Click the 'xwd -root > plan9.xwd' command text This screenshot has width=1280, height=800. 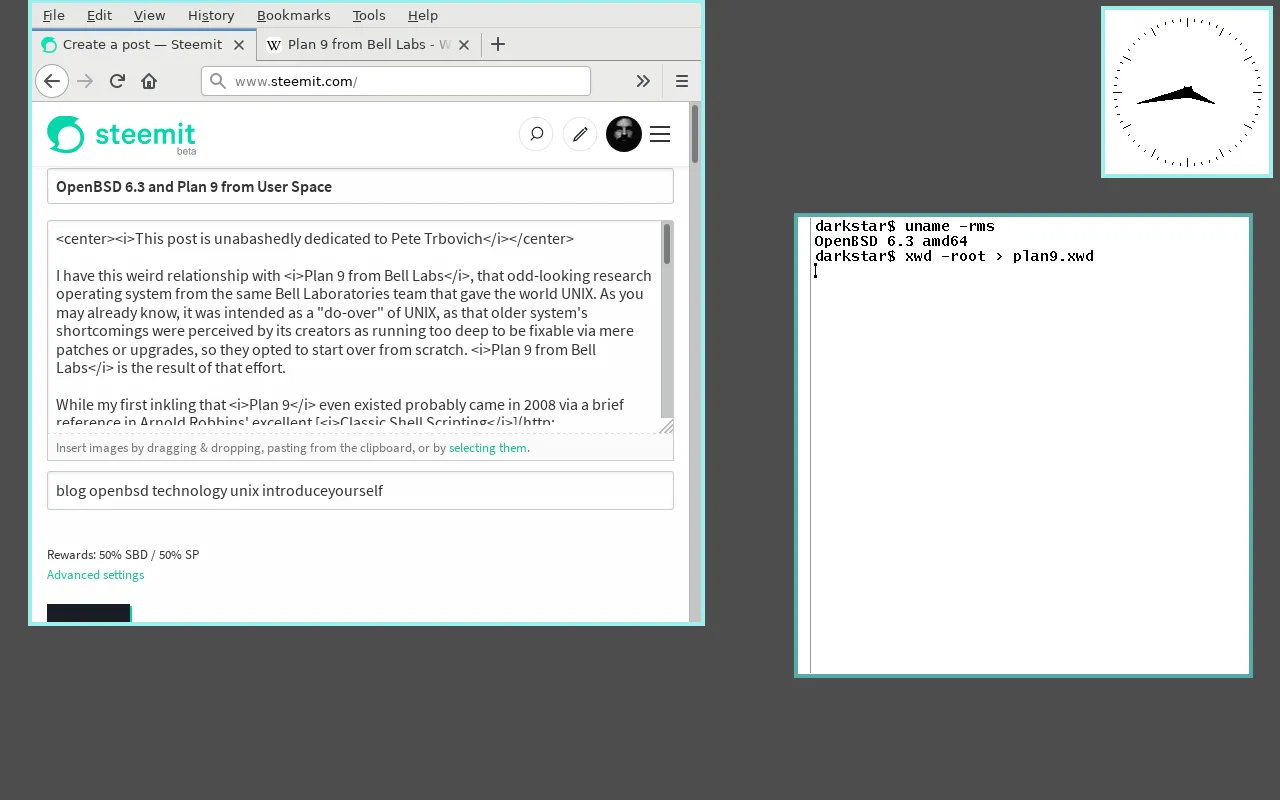[999, 256]
